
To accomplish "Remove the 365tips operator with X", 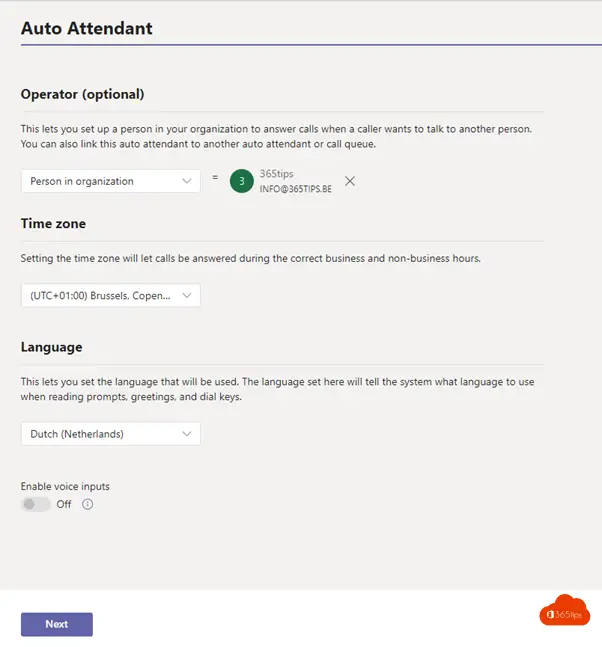I will point(350,181).
